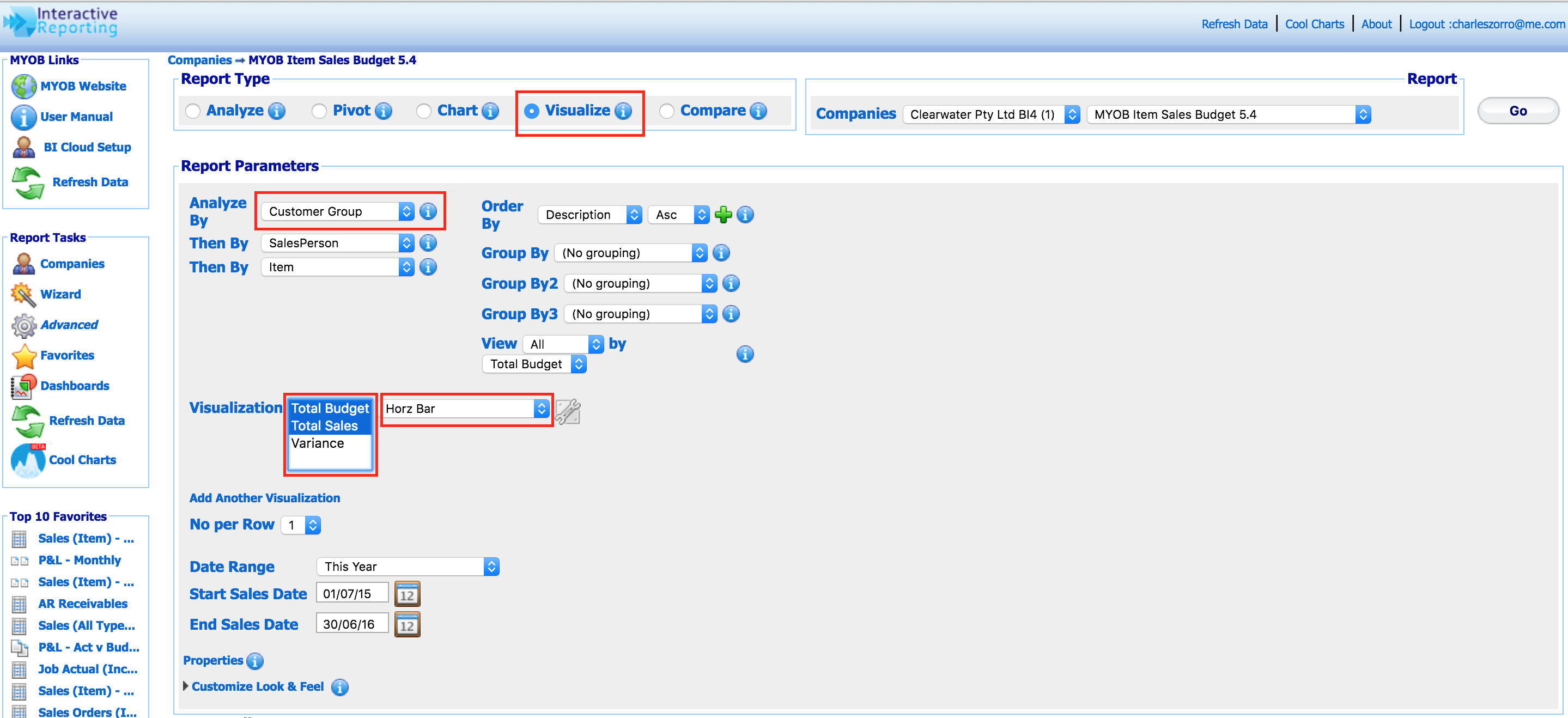
Task: Select Variance in Visualization list
Action: (x=330, y=443)
